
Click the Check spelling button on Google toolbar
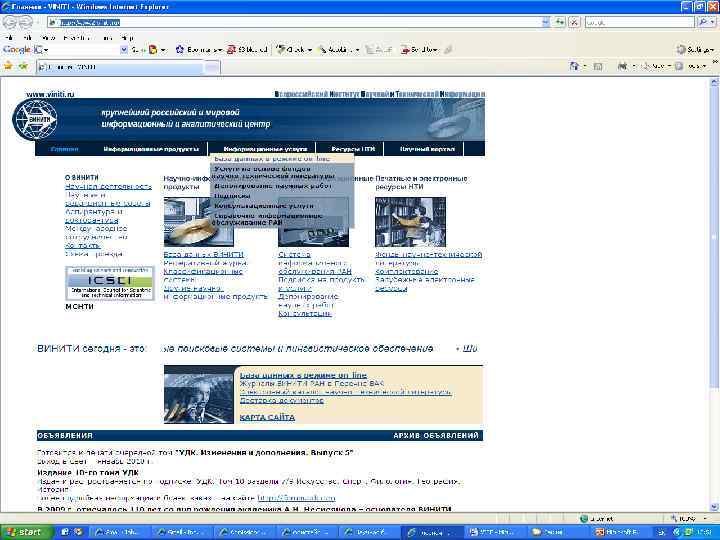[x=292, y=50]
